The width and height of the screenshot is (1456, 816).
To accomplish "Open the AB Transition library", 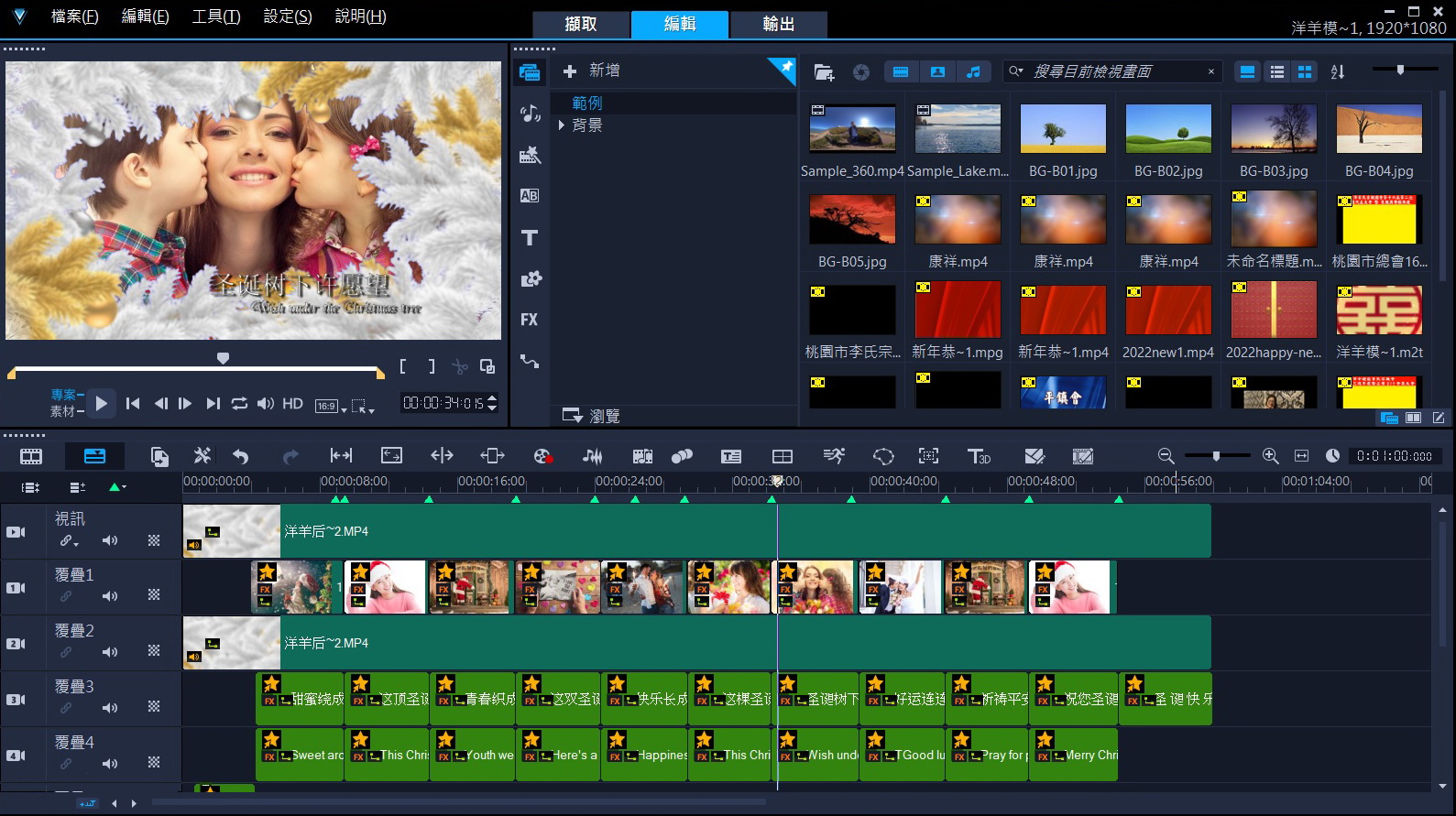I will (530, 196).
